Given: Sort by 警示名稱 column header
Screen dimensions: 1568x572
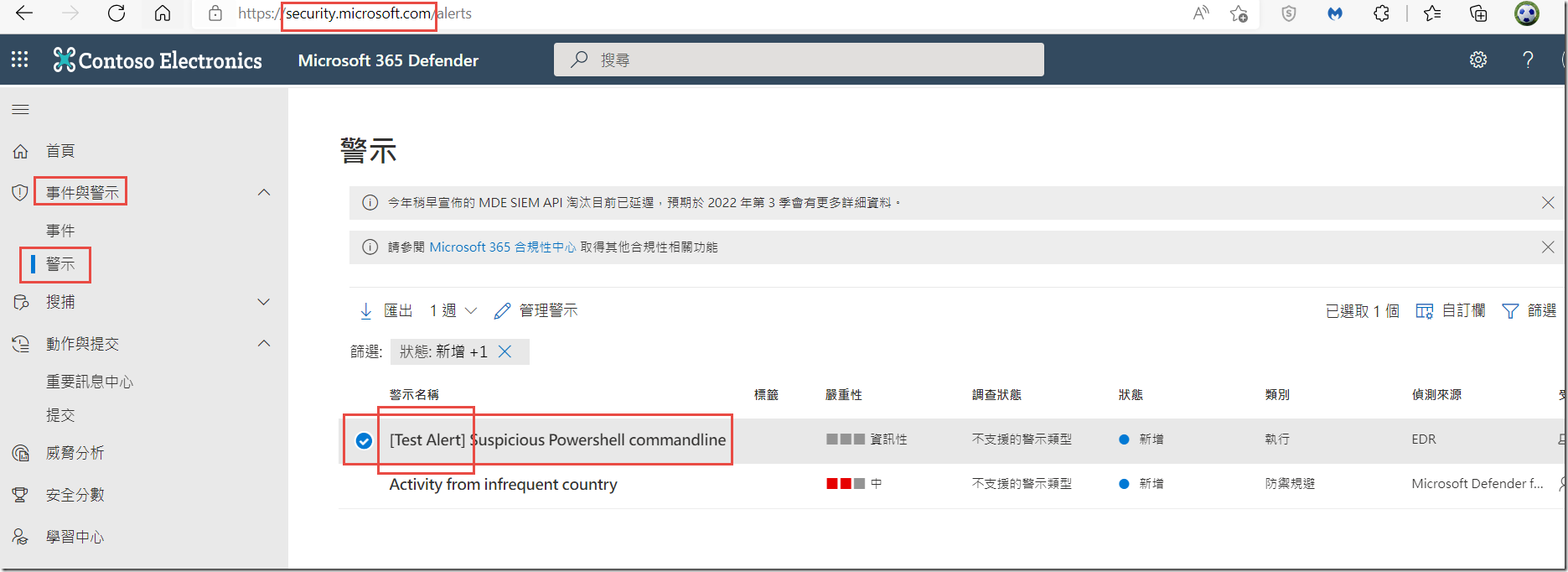Looking at the screenshot, I should [414, 395].
